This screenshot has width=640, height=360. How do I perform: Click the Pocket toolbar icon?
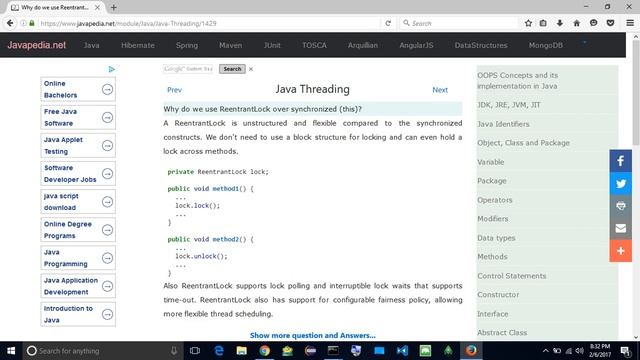click(x=610, y=23)
